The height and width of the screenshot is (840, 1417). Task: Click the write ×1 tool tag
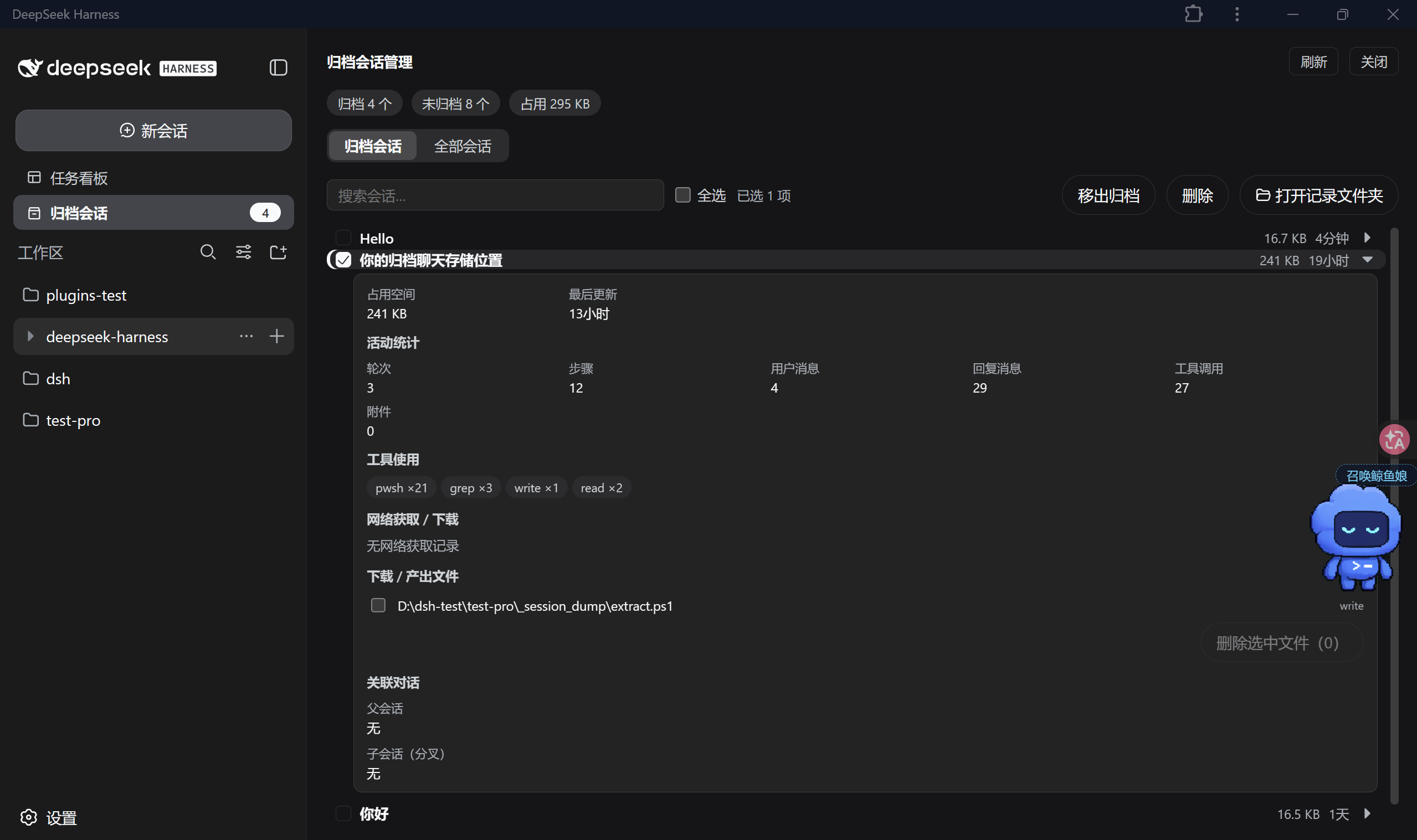[x=536, y=488]
